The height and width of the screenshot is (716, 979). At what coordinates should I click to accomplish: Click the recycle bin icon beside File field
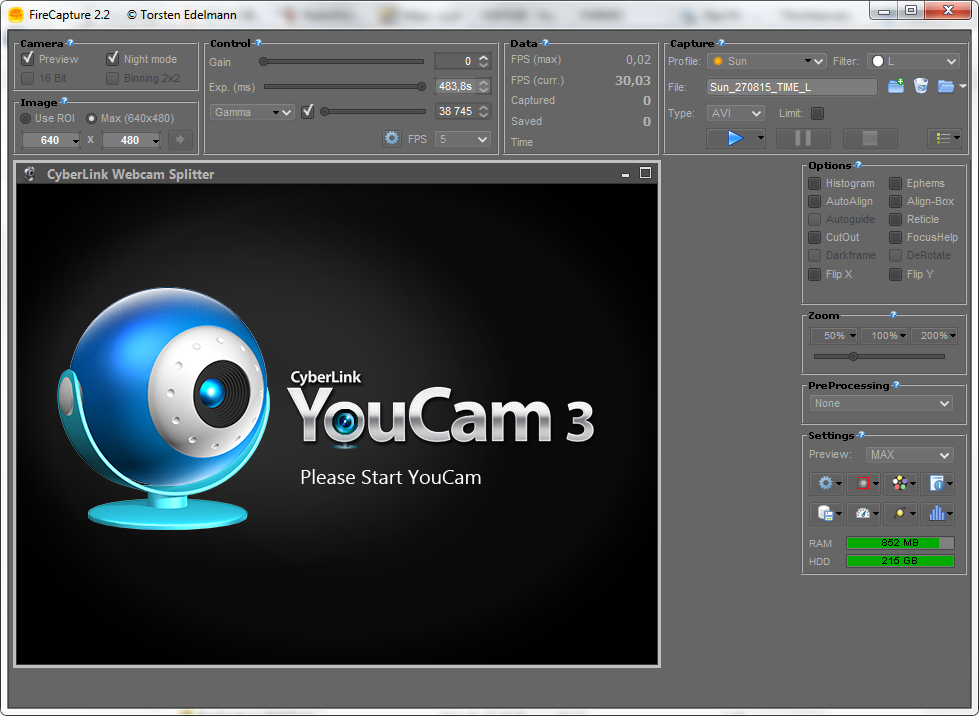(920, 87)
